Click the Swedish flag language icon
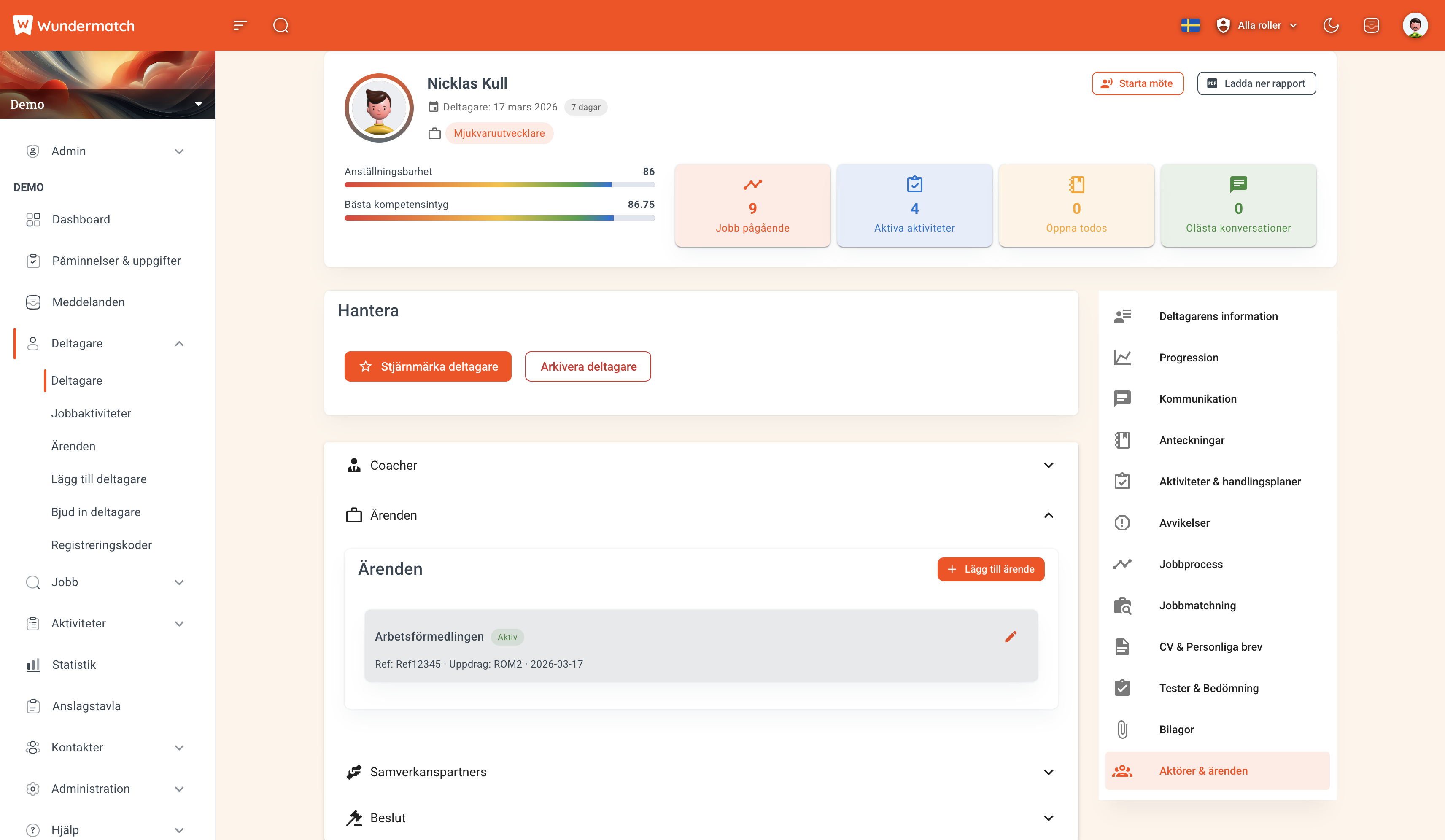This screenshot has height=840, width=1445. pos(1190,25)
